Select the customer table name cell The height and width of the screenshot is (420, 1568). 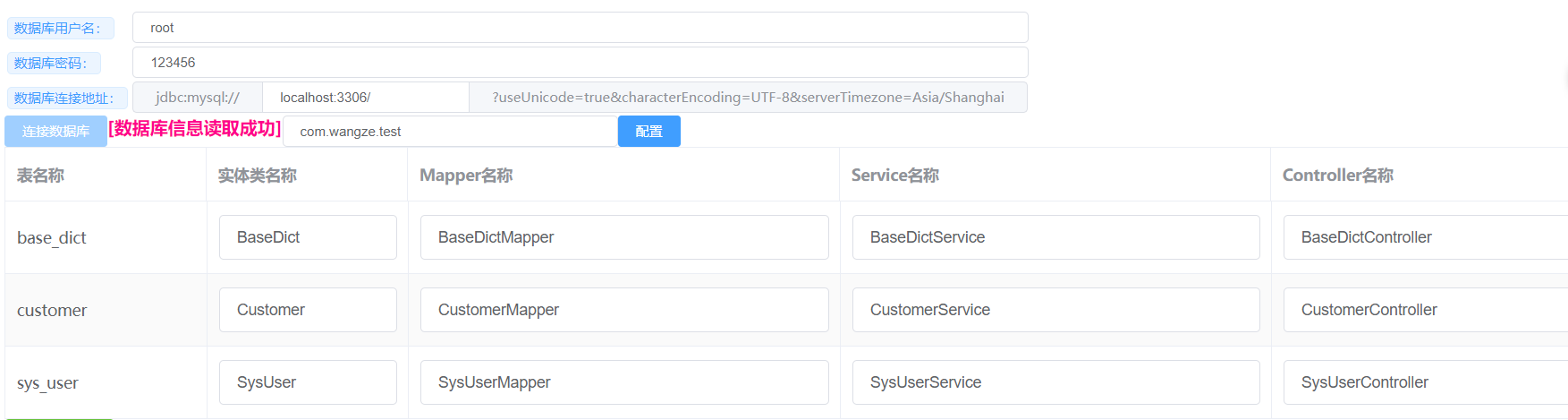tap(106, 310)
